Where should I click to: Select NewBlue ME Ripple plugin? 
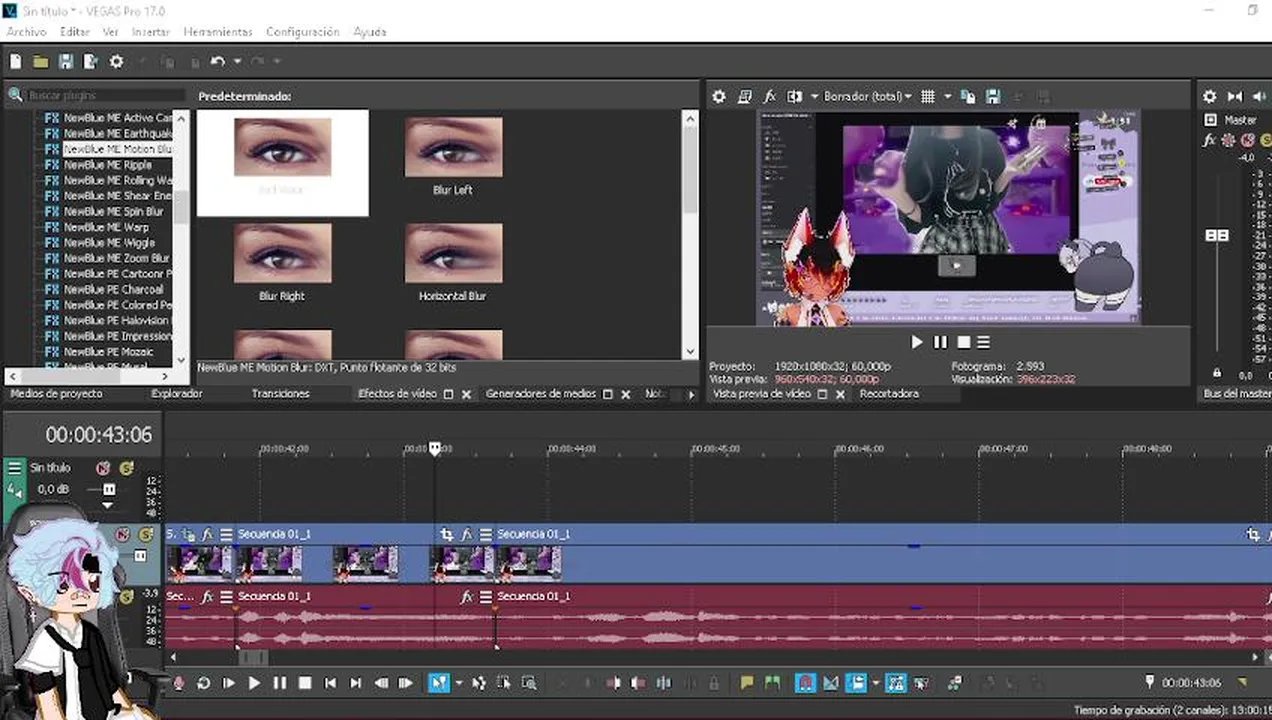(x=108, y=165)
